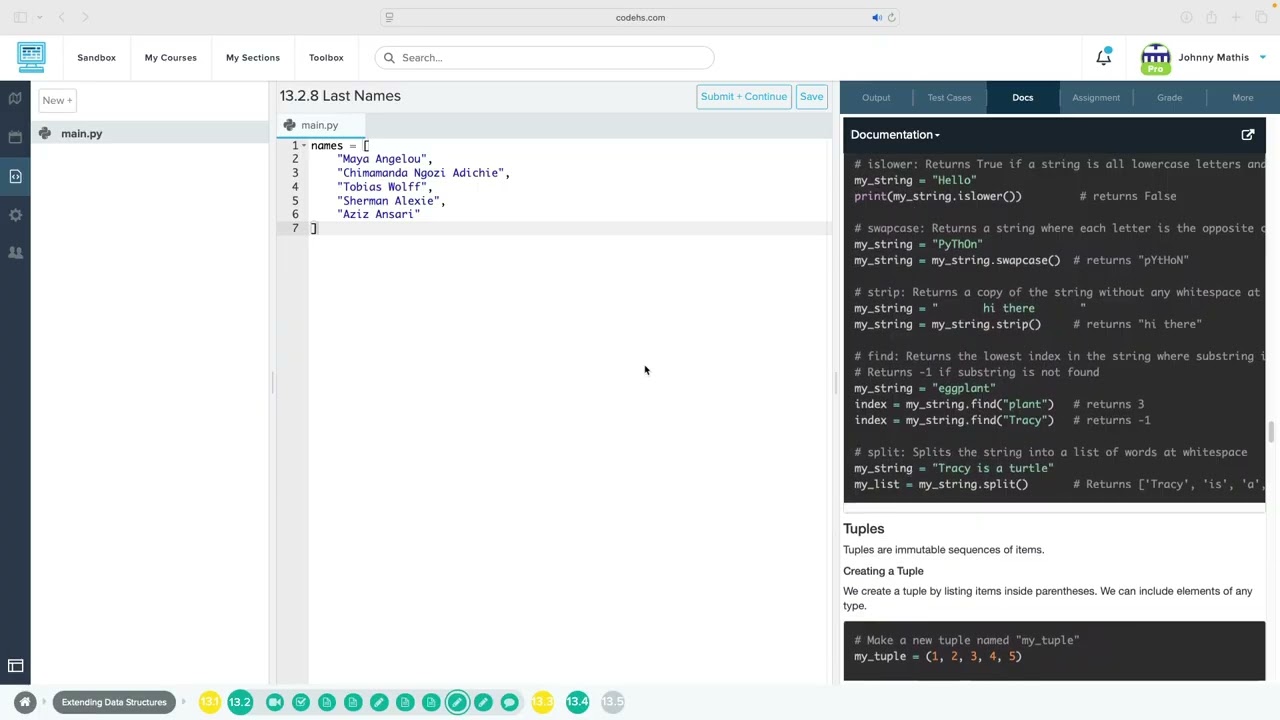Reload the browser page
This screenshot has height=720, width=1280.
(891, 17)
